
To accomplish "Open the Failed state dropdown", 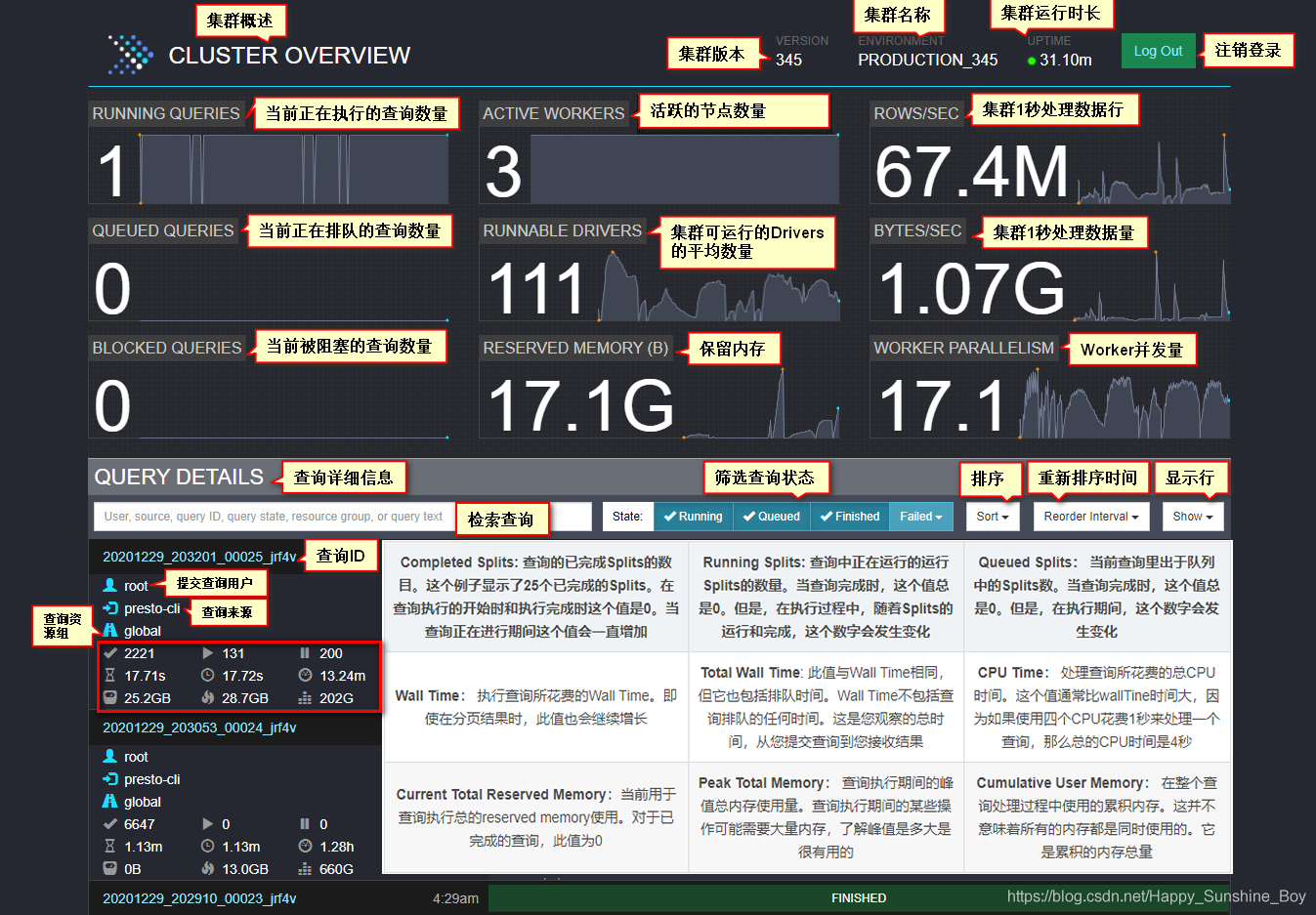I will coord(920,516).
